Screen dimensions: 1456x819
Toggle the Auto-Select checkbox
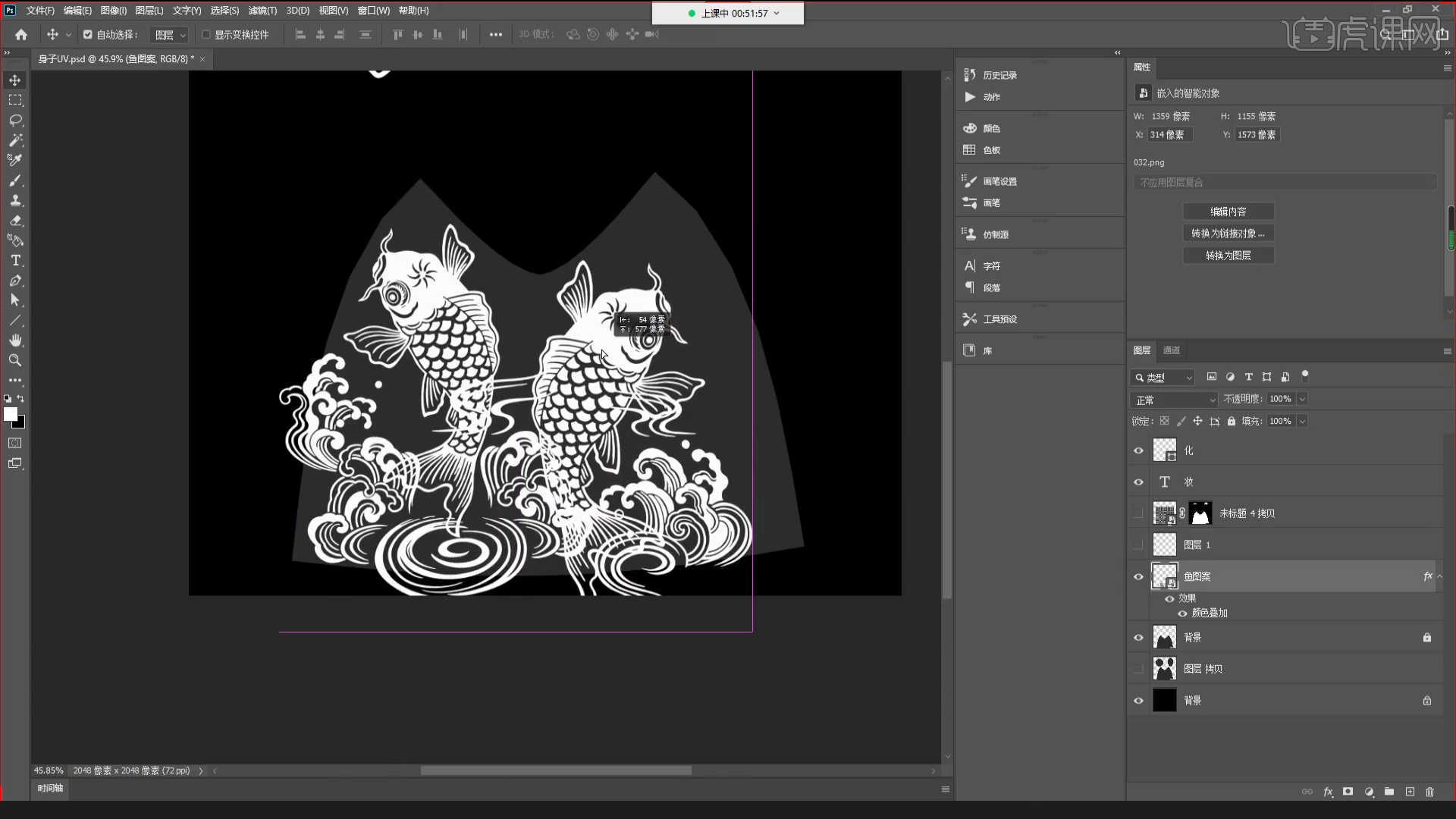click(88, 34)
